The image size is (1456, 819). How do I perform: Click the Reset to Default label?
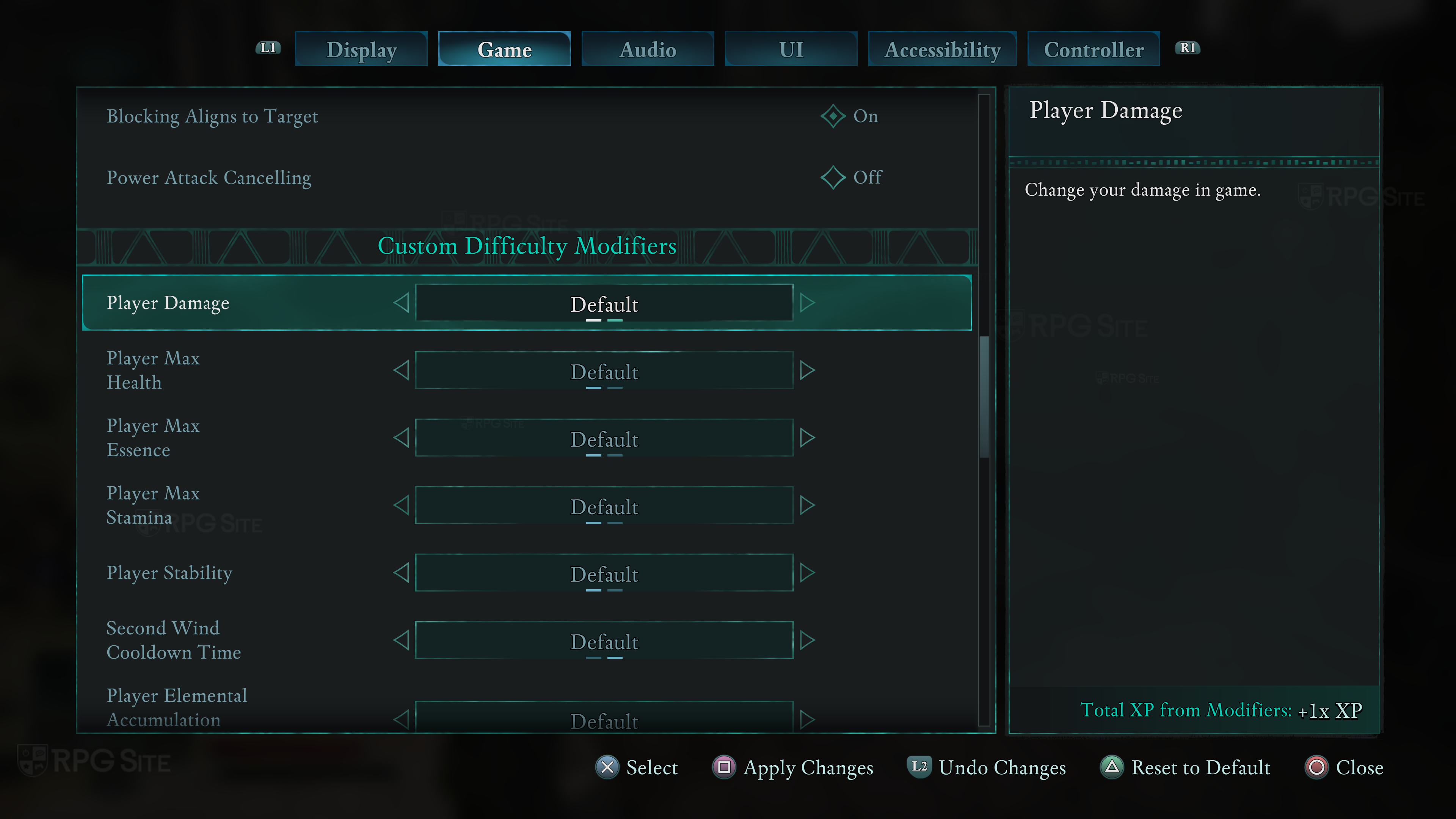tap(1200, 767)
